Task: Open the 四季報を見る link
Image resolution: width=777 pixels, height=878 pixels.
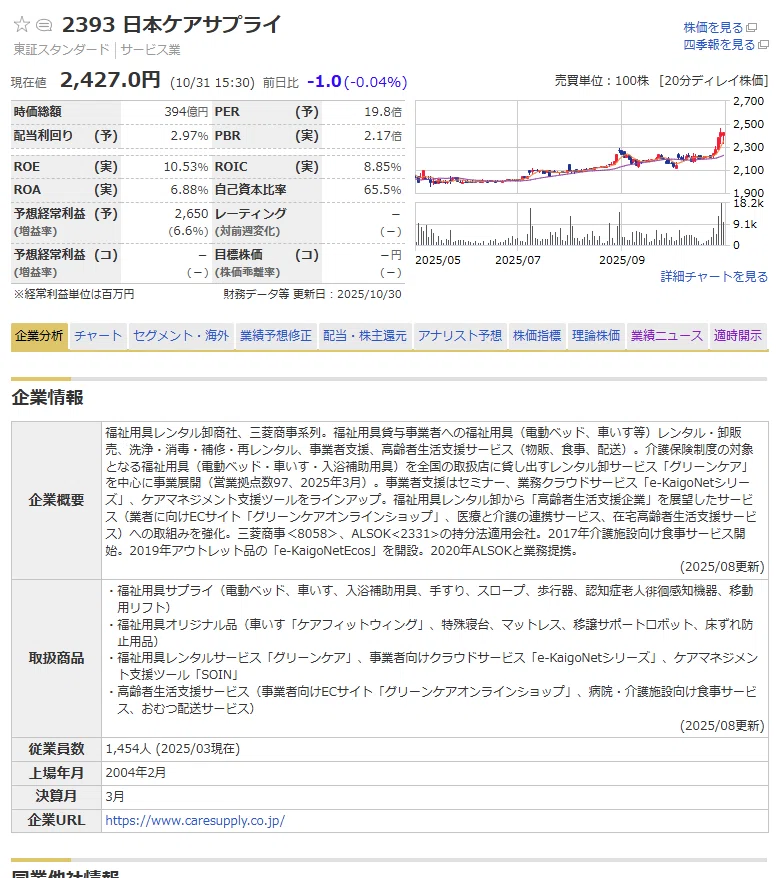Action: click(719, 45)
